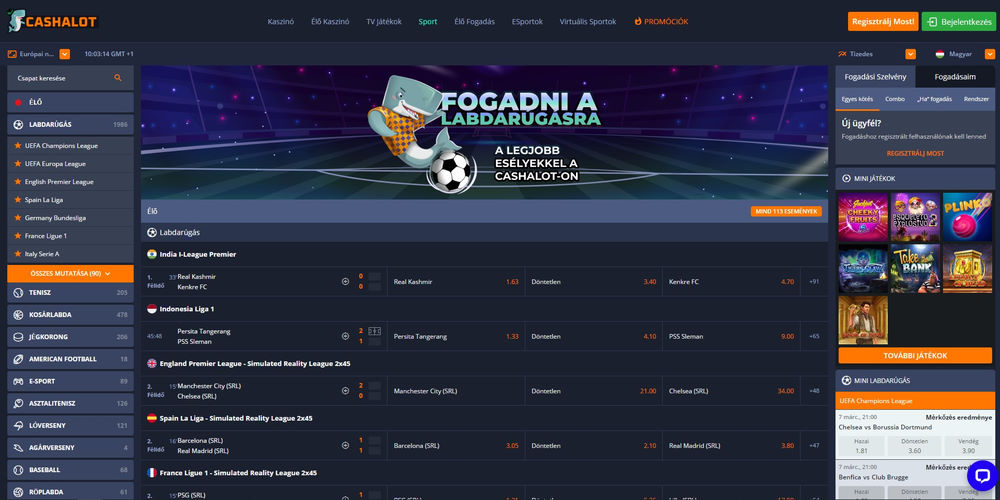Expand the Összes mutatása (90) list

point(70,274)
